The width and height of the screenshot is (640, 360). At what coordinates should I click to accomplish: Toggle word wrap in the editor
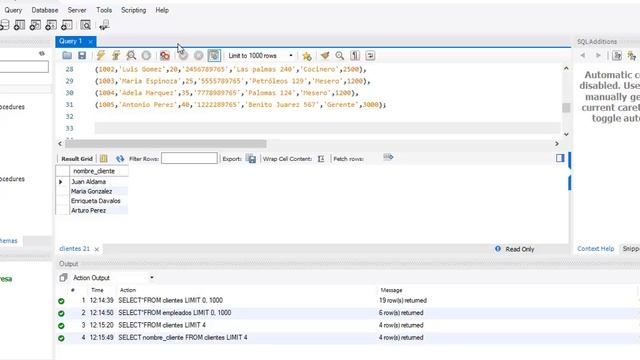pos(370,56)
